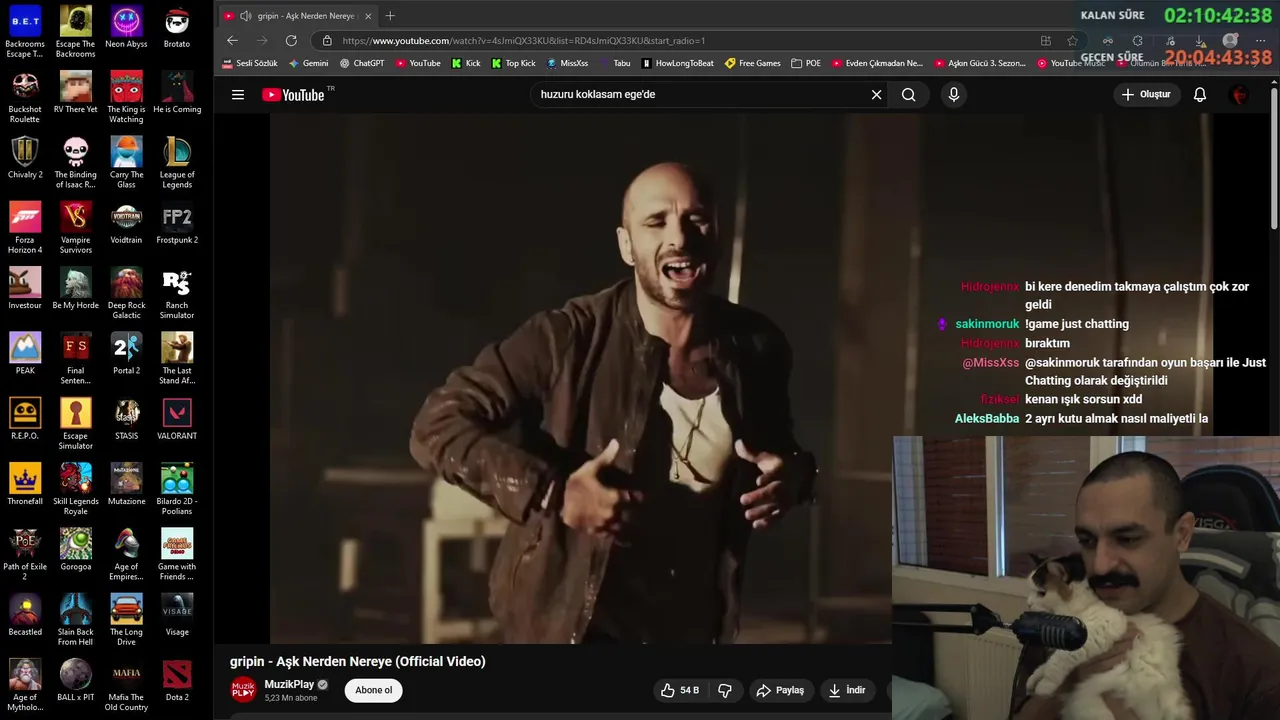Viewport: 1280px width, 720px height.
Task: Download the video with İndir
Action: click(847, 690)
